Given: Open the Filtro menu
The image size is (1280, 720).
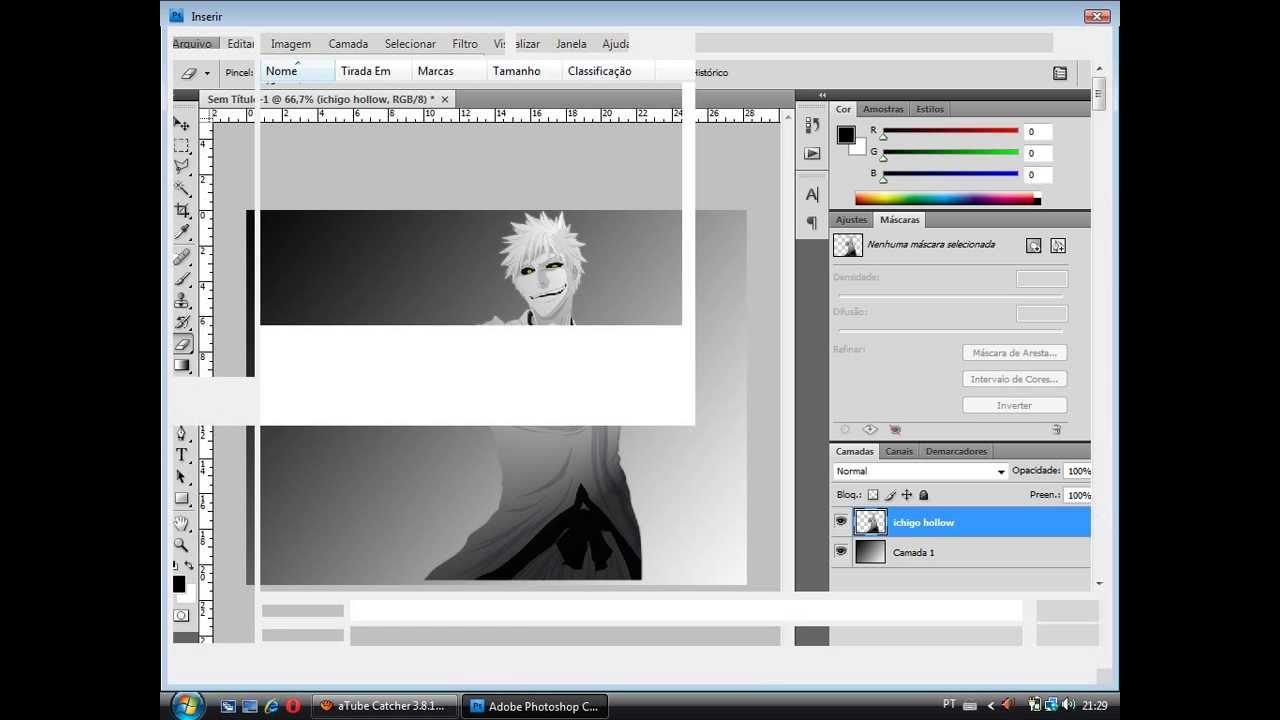Looking at the screenshot, I should point(465,44).
